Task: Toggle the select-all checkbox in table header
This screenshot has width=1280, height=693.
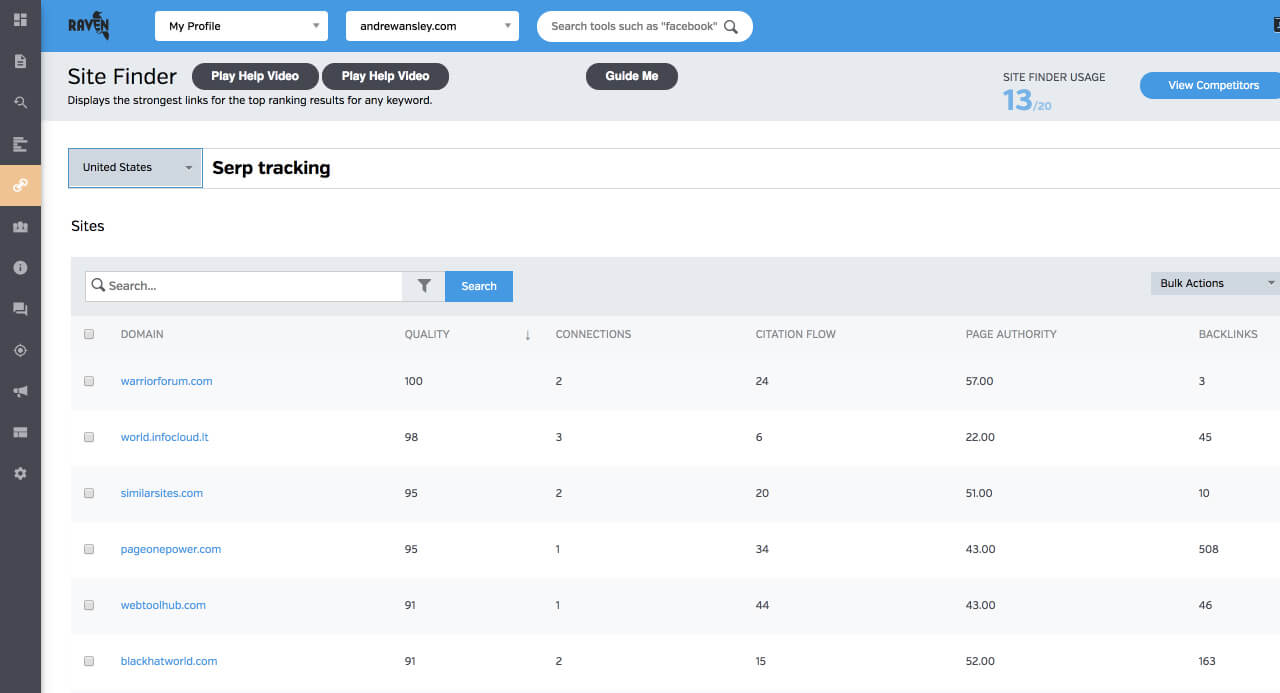Action: pos(88,334)
